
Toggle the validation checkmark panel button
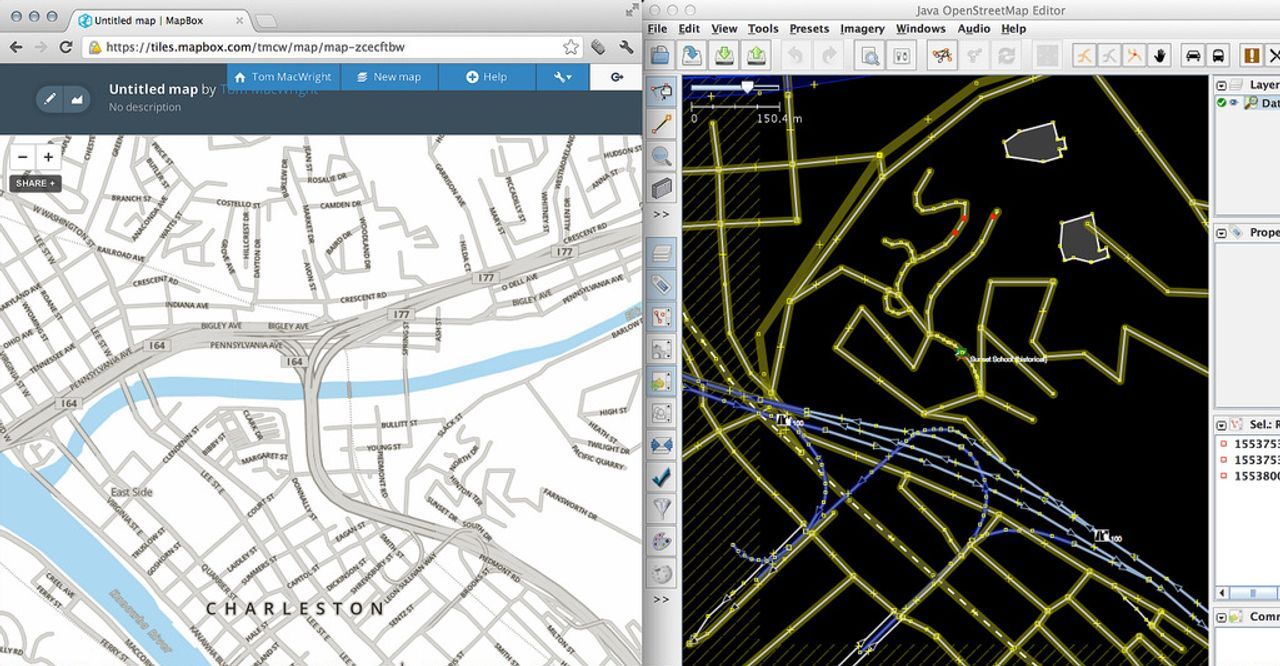(x=661, y=477)
